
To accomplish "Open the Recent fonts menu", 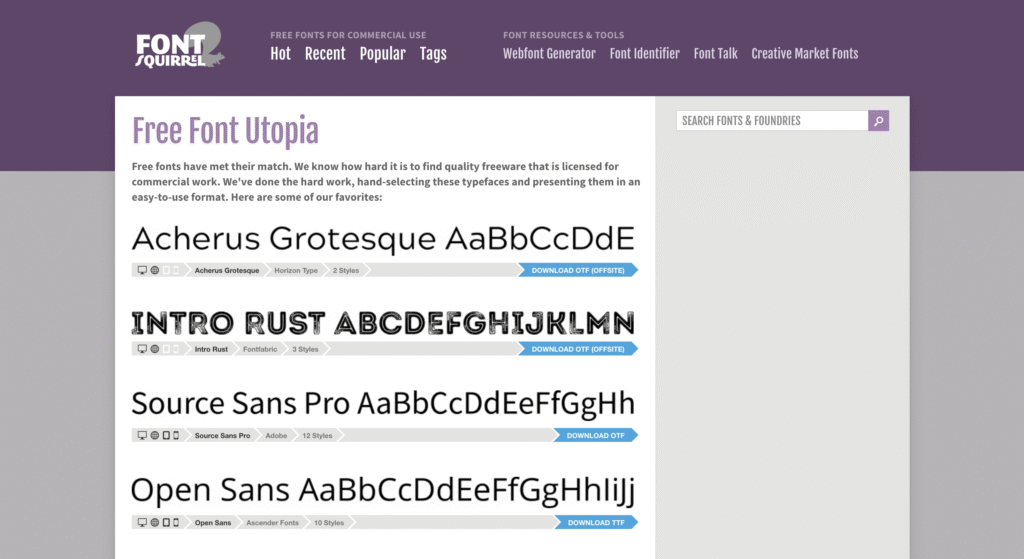I will [x=325, y=54].
